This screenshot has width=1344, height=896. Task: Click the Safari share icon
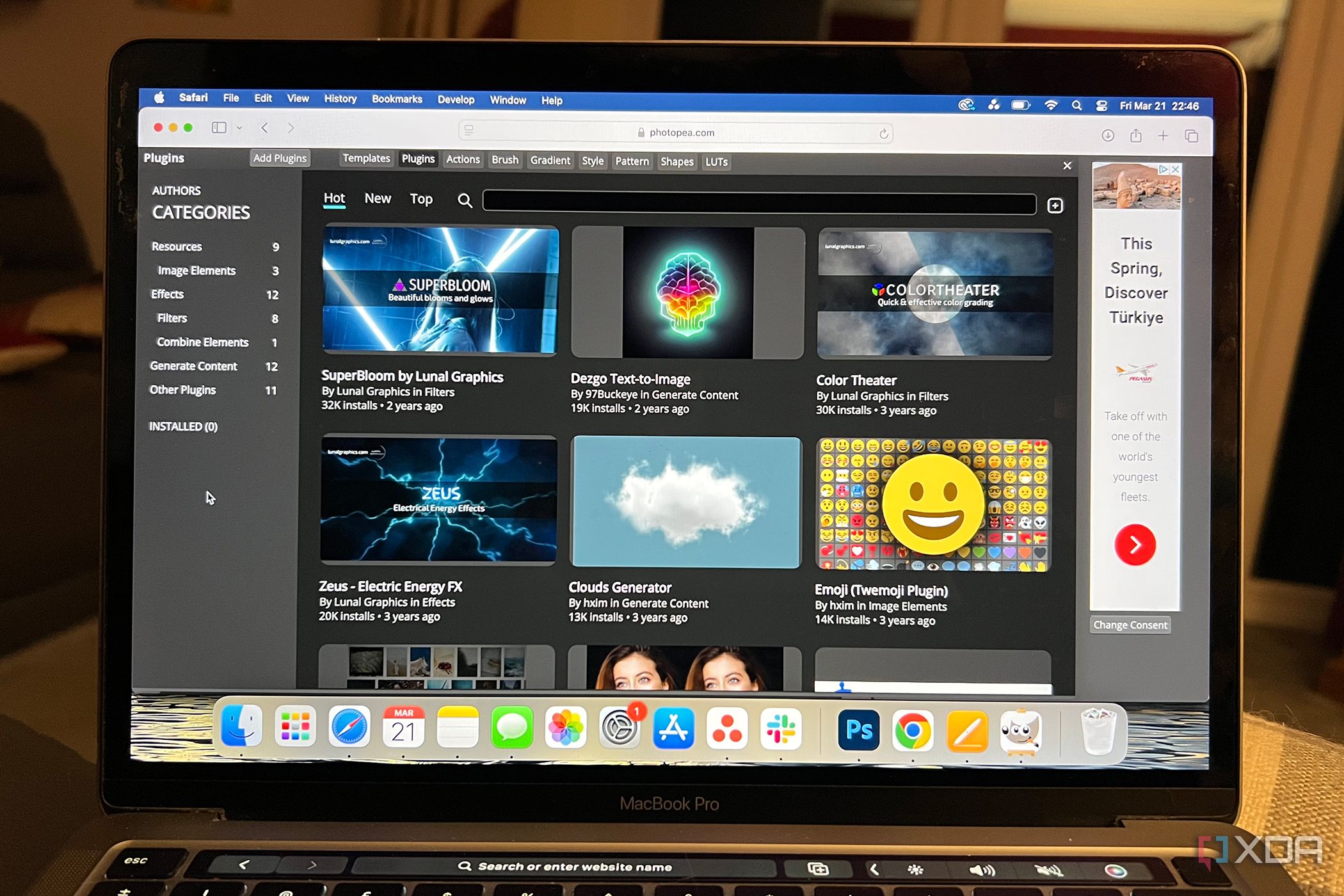(1136, 136)
